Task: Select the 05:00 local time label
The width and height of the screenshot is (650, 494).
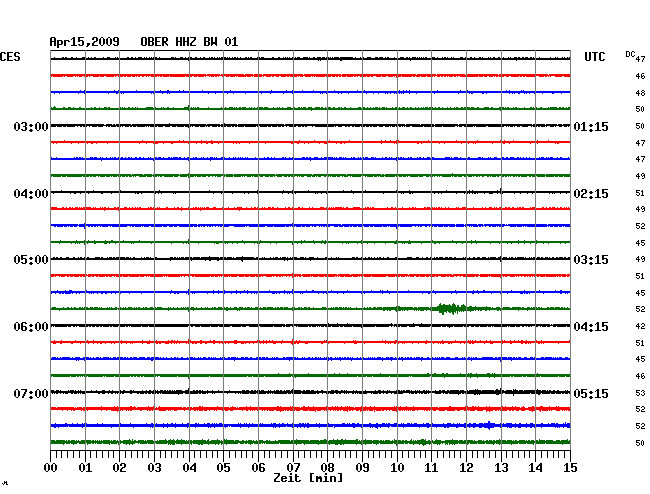Action: pyautogui.click(x=31, y=260)
